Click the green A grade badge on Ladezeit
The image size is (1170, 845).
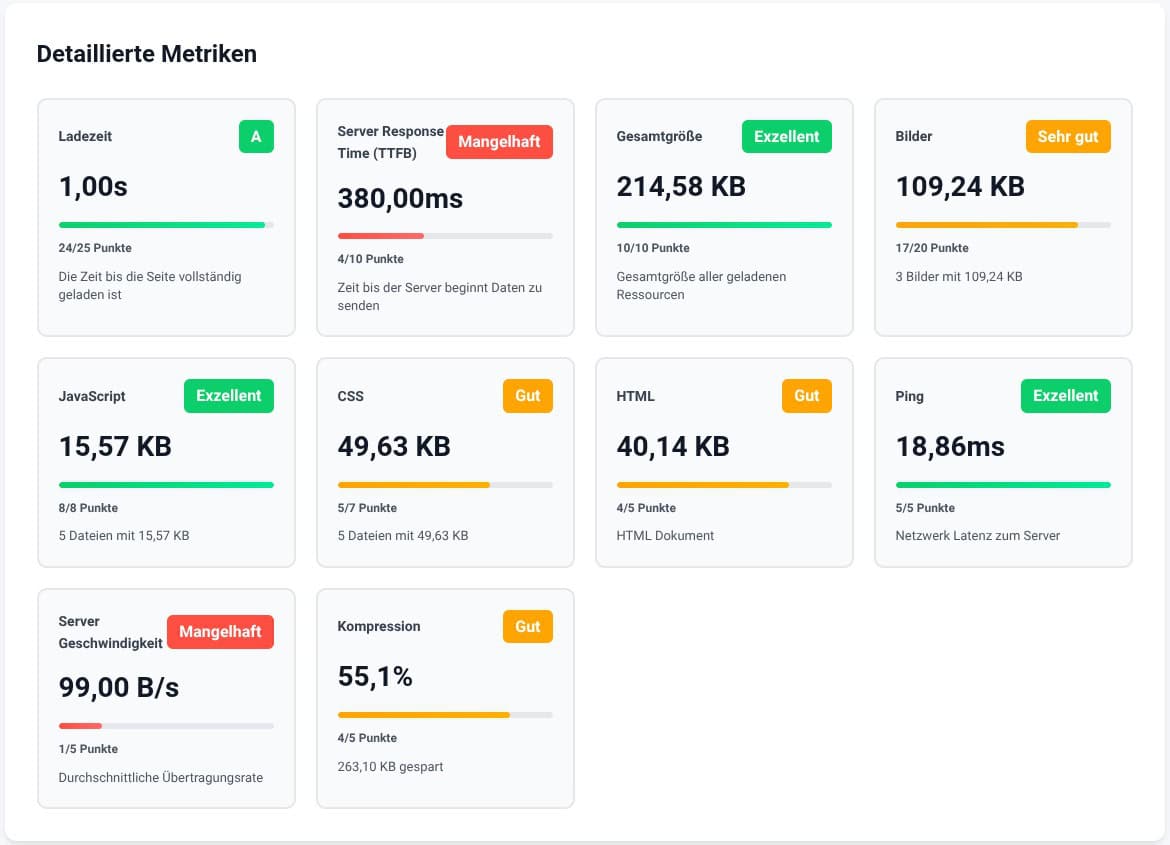pyautogui.click(x=256, y=137)
